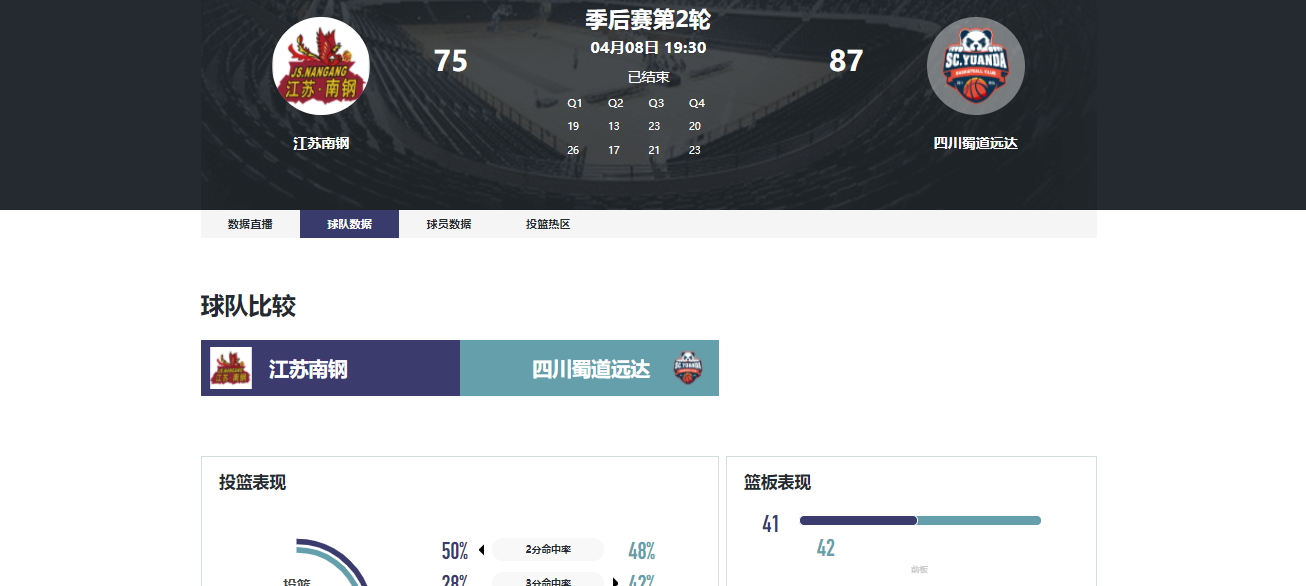The height and width of the screenshot is (586, 1306).
Task: Select the 球队数据 tab
Action: point(349,224)
